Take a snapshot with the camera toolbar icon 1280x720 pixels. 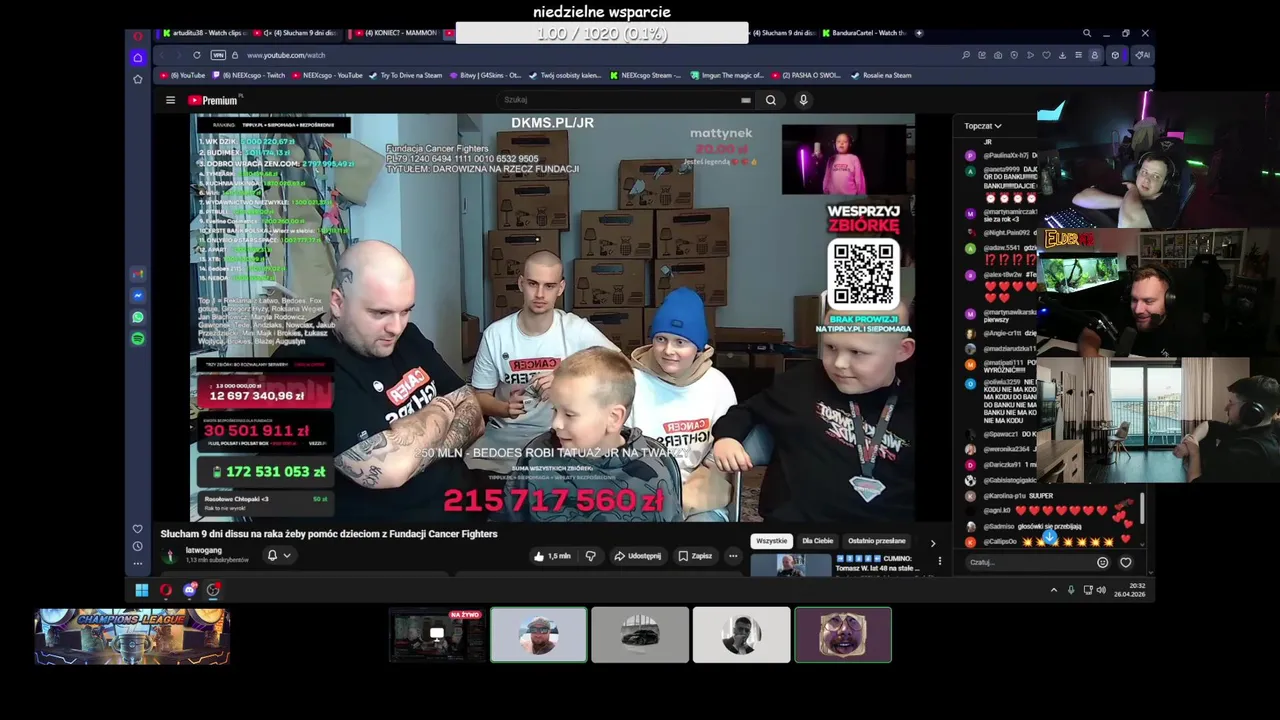click(998, 55)
